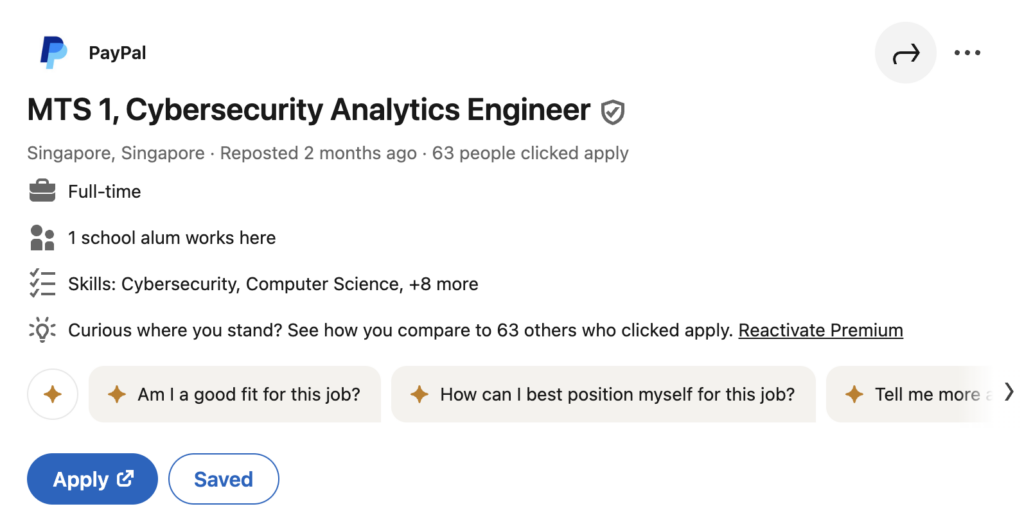Expand next AI suggestions with right chevron
The height and width of the screenshot is (520, 1024).
tap(1009, 392)
